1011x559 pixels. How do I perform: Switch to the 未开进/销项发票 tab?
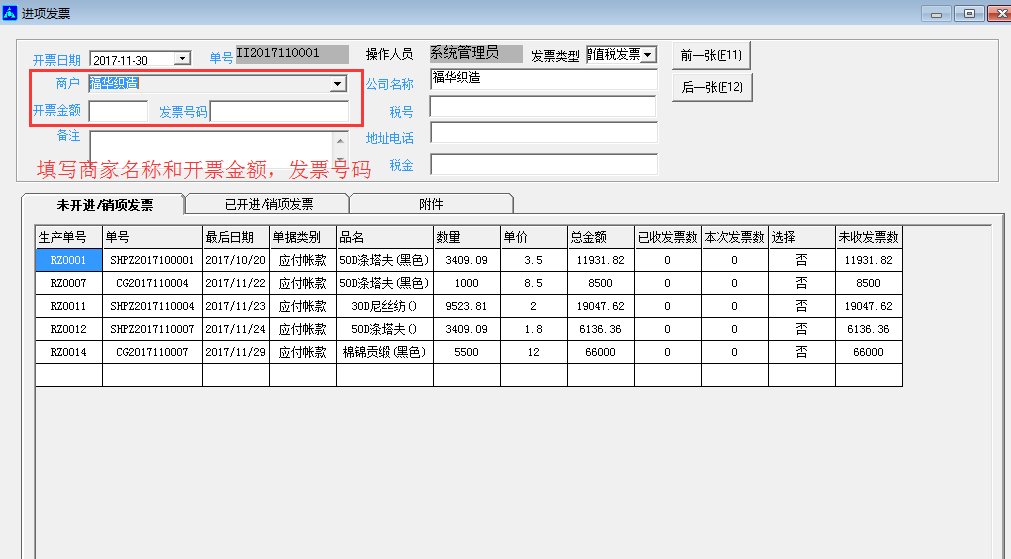[x=104, y=205]
